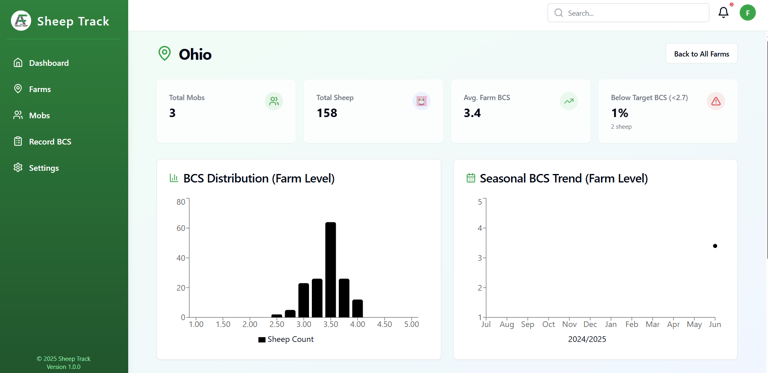
Task: Click the Below Target BCS warning icon
Action: coord(716,101)
